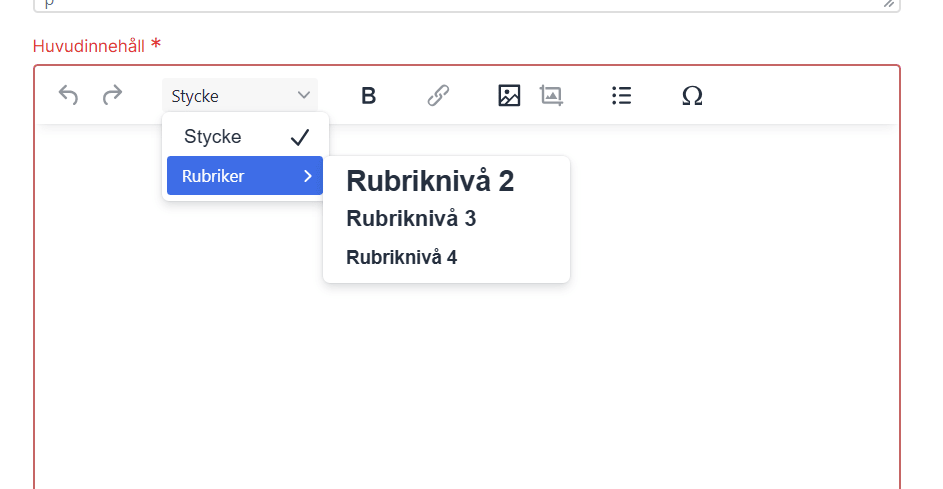Click the crop image icon
943x489 pixels.
(551, 96)
